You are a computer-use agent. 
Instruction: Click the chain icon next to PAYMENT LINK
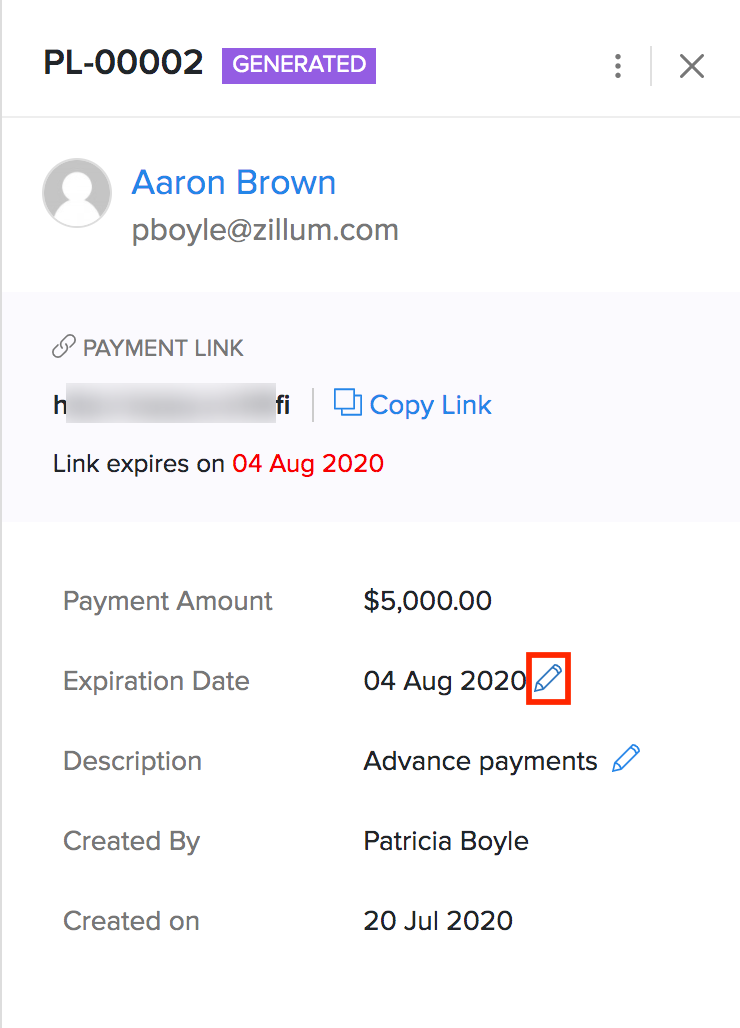[x=64, y=348]
